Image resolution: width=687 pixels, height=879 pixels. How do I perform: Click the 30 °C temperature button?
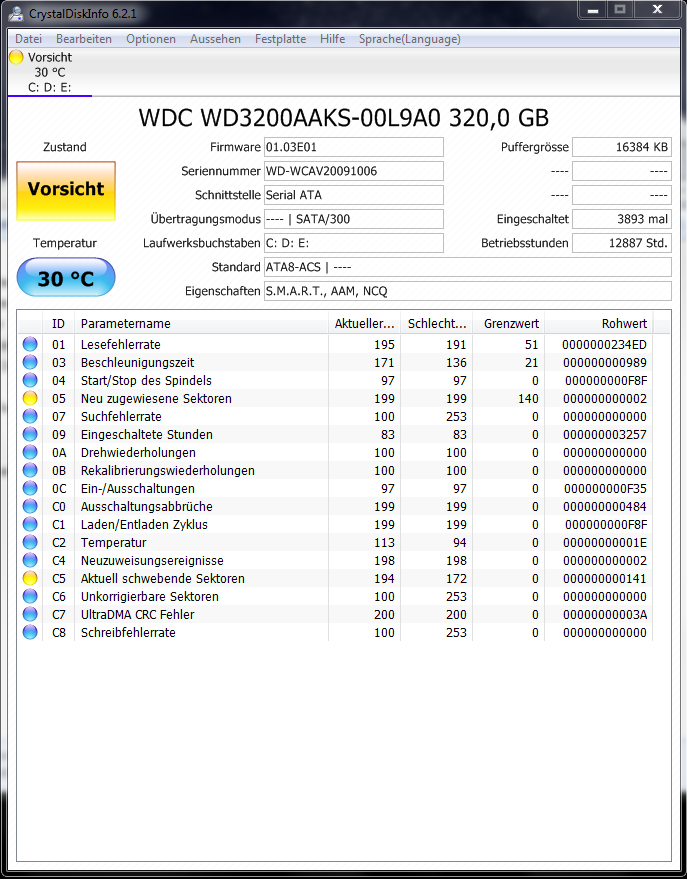coord(66,277)
